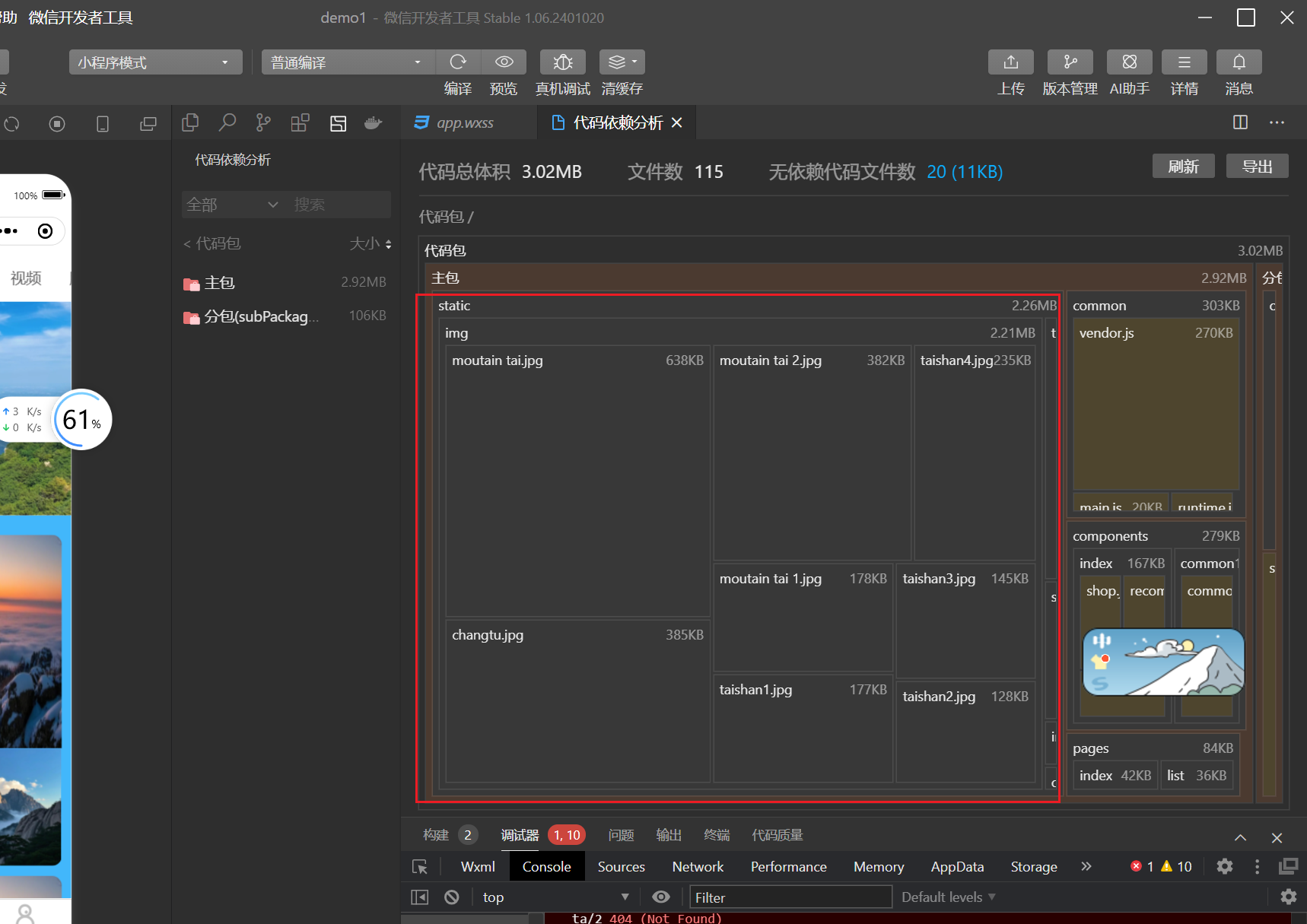Open the AI assistant icon
The width and height of the screenshot is (1307, 924).
[x=1130, y=62]
